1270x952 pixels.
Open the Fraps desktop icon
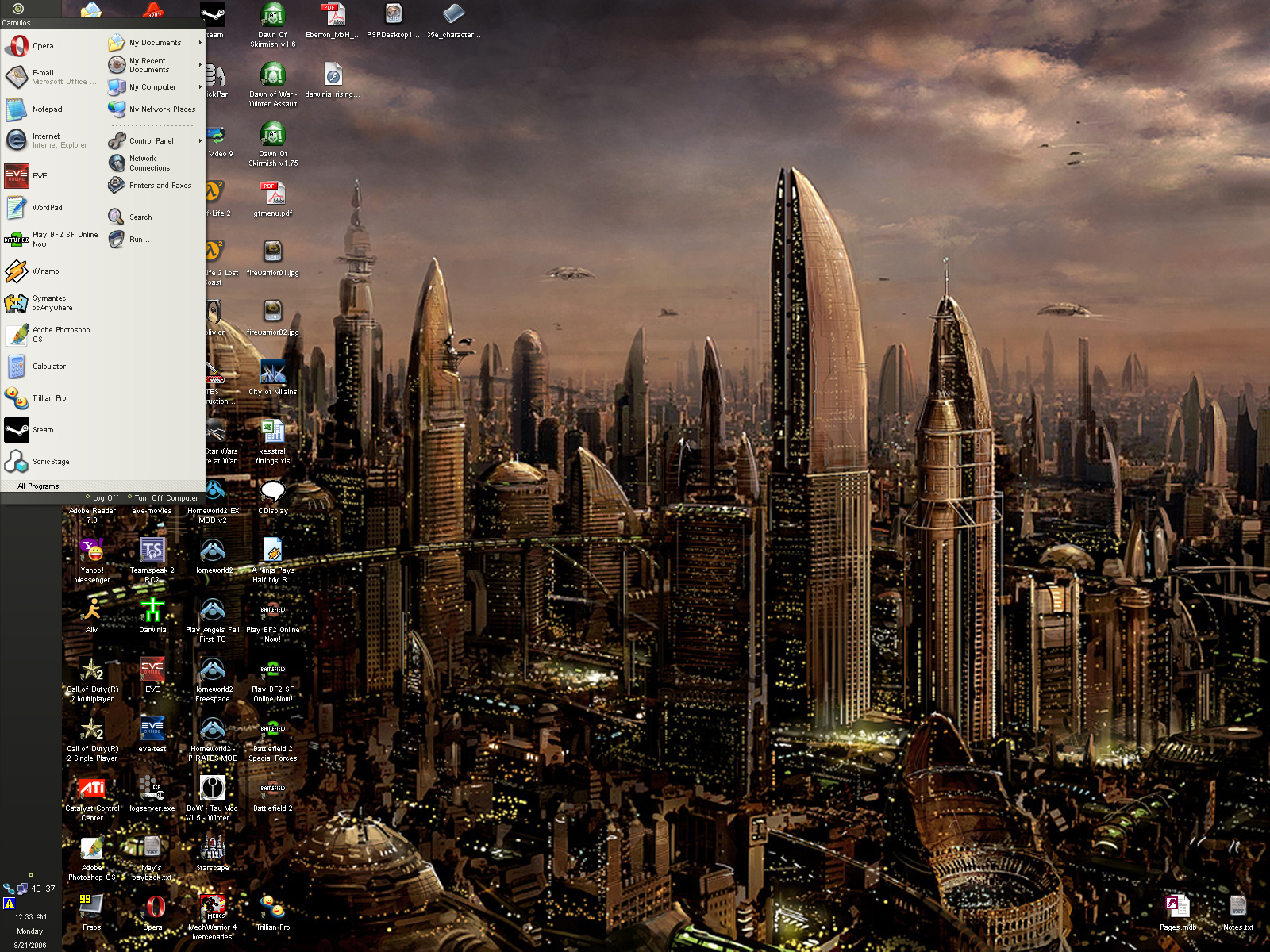pyautogui.click(x=91, y=908)
